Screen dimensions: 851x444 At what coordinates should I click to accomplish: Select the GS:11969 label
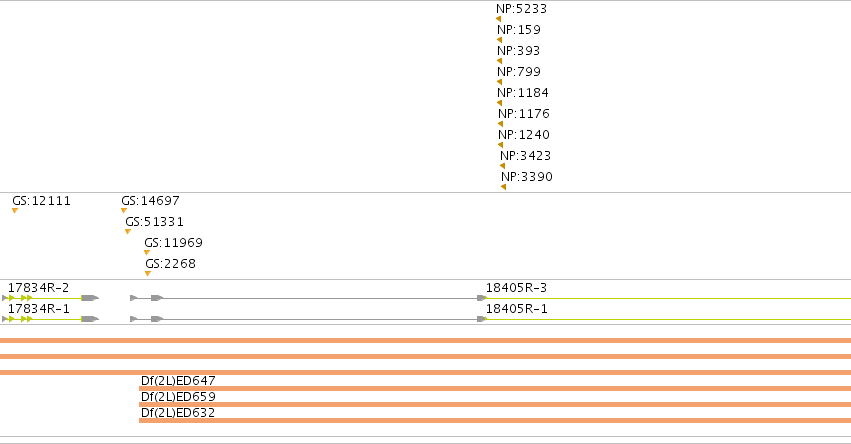coord(174,243)
